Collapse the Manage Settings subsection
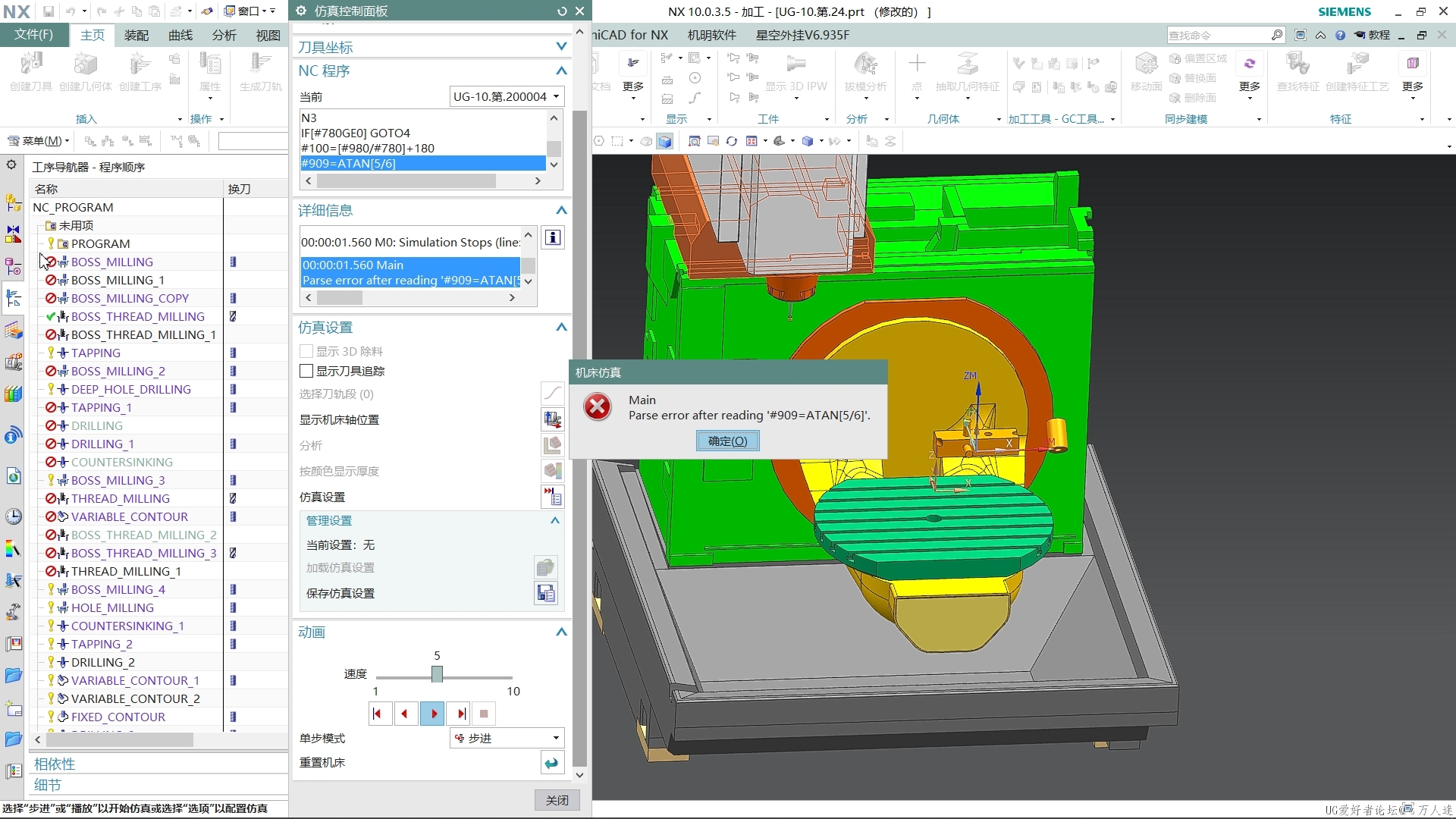 554,520
